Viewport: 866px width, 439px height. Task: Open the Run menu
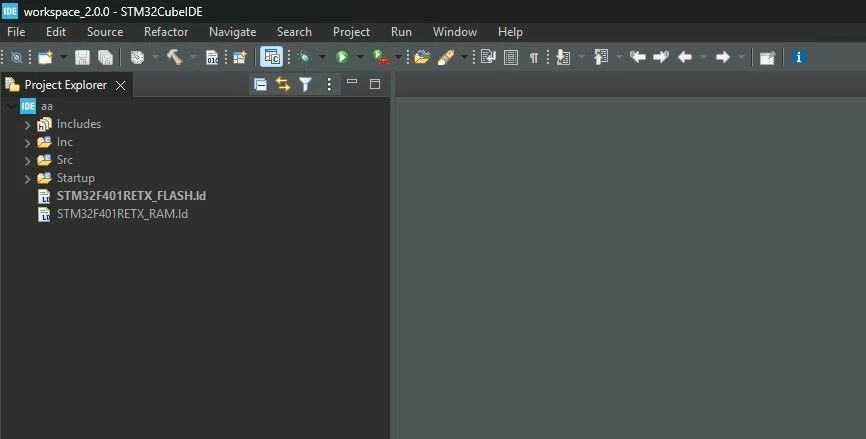coord(402,32)
